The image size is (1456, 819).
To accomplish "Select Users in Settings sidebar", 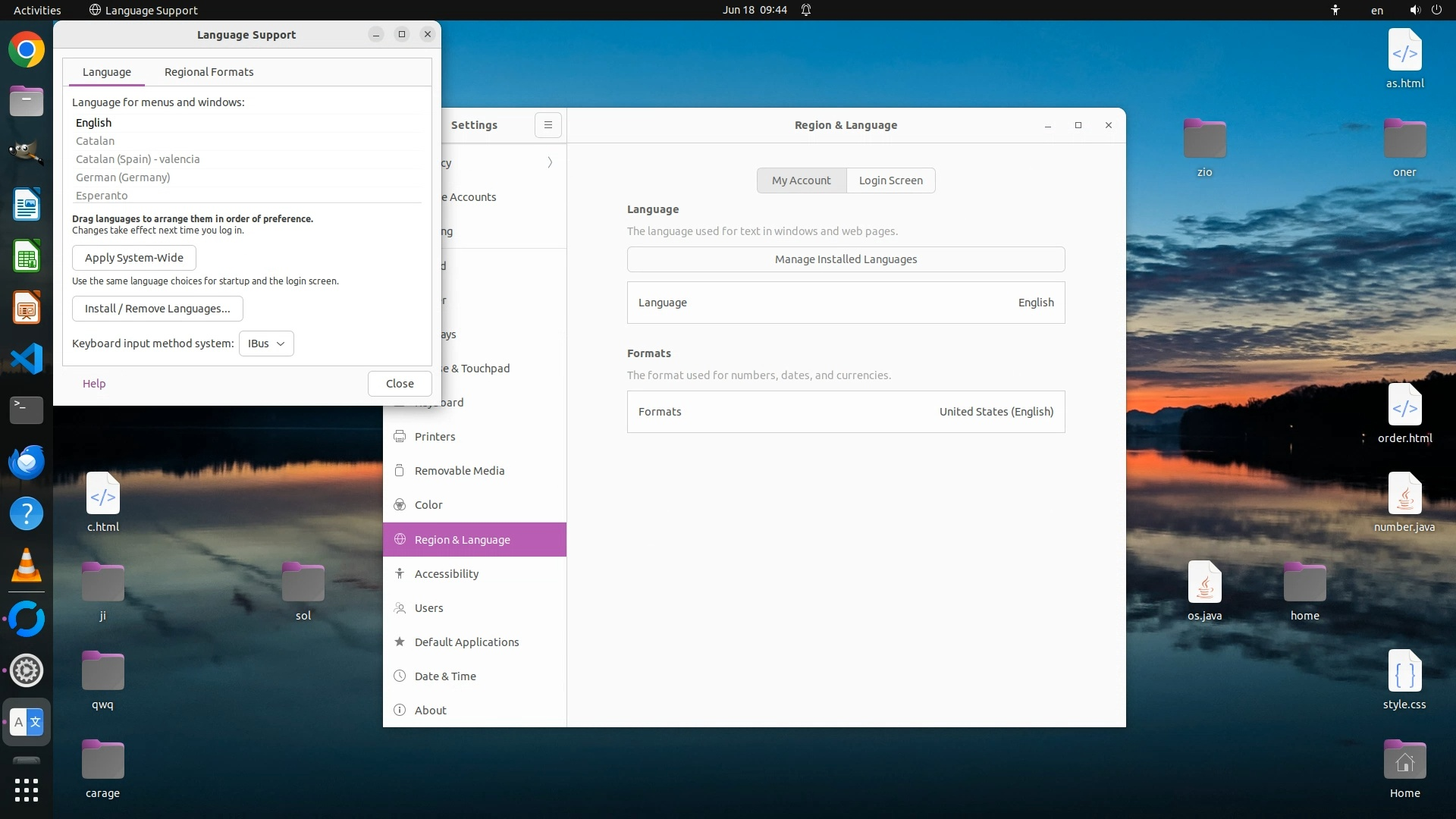I will [x=428, y=608].
